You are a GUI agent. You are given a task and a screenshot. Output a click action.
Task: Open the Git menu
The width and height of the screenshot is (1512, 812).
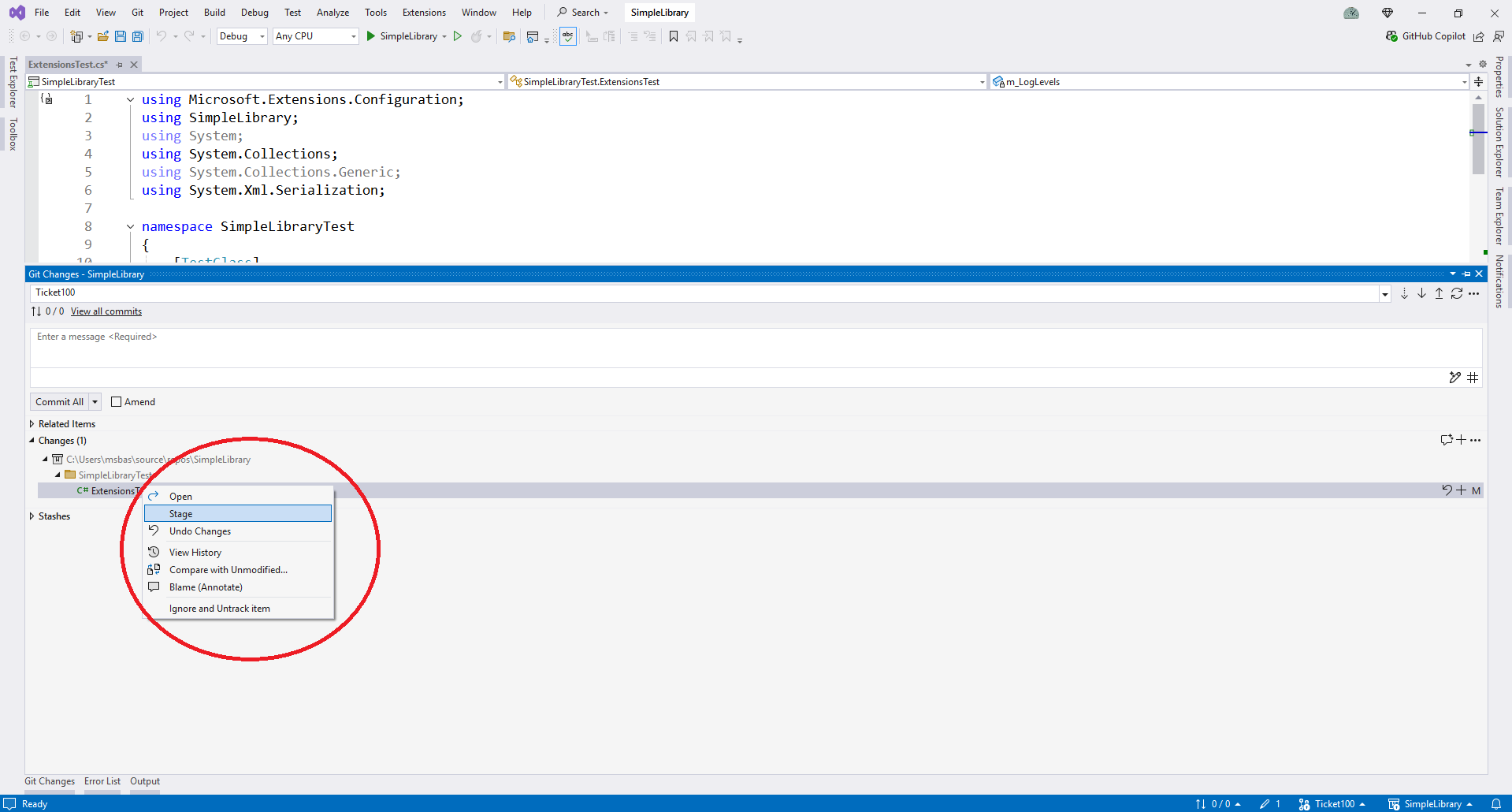pyautogui.click(x=137, y=13)
